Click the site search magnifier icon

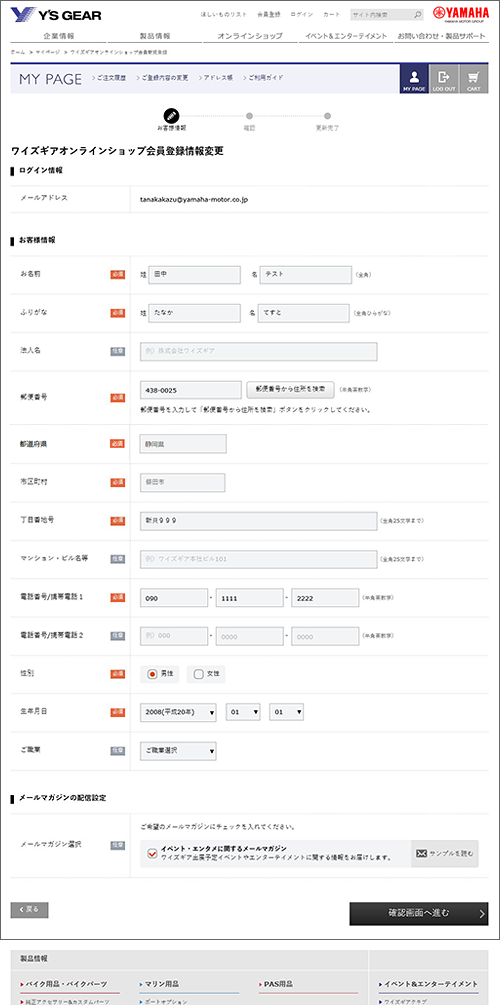[417, 14]
